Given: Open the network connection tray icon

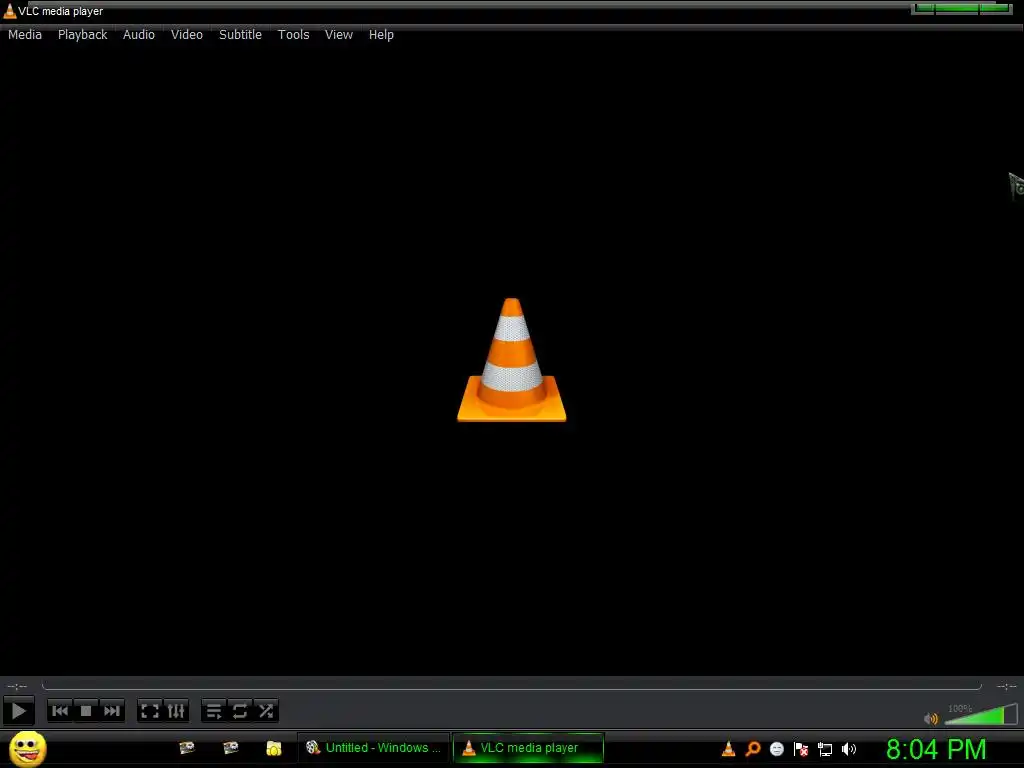Looking at the screenshot, I should click(825, 749).
